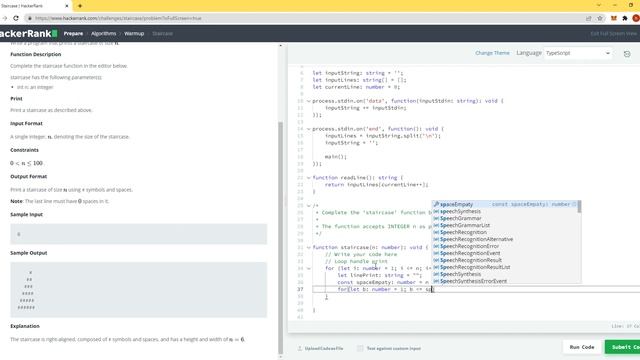The width and height of the screenshot is (640, 360).
Task: Click the 'Write your code here' comment
Action: (x=361, y=254)
